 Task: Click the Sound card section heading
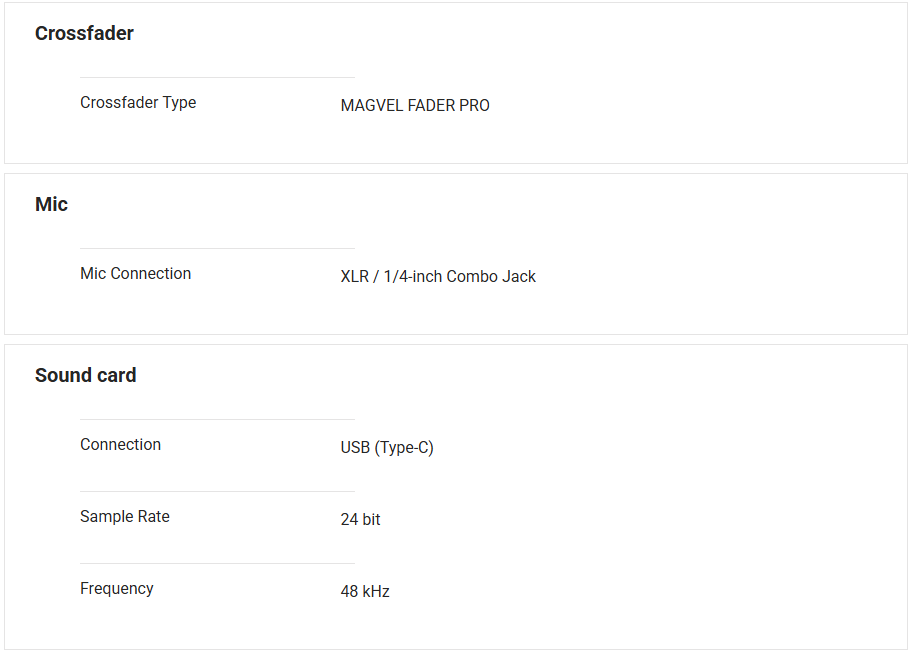click(x=85, y=375)
